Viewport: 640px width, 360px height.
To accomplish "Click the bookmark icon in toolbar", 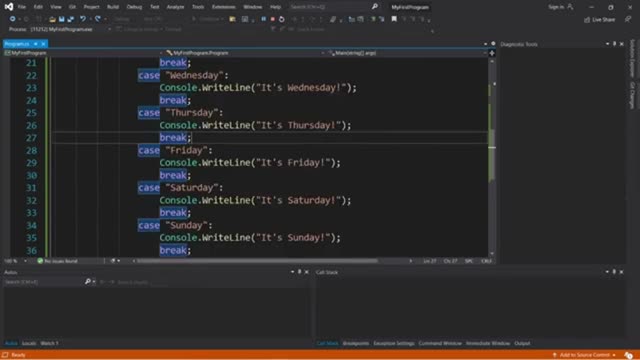I will point(394,19).
